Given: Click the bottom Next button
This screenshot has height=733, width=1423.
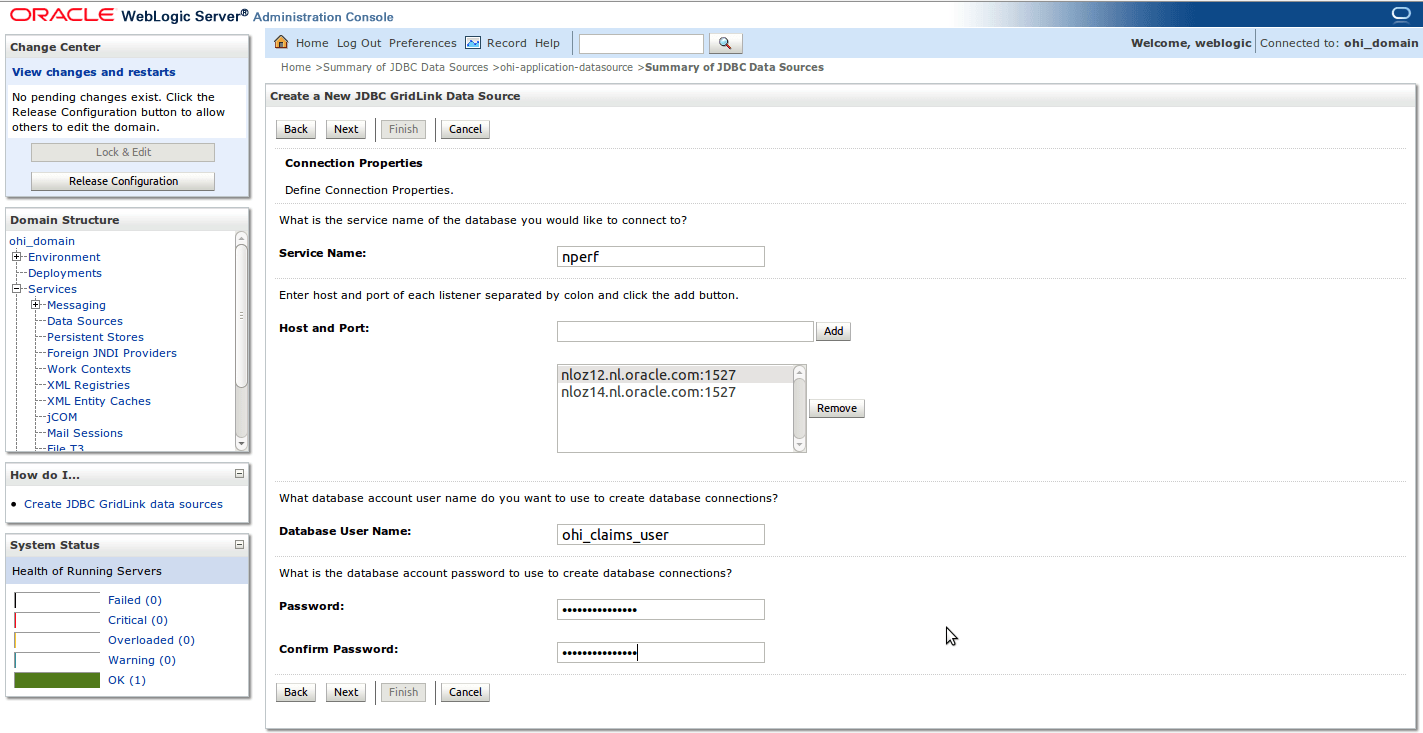Looking at the screenshot, I should point(346,692).
